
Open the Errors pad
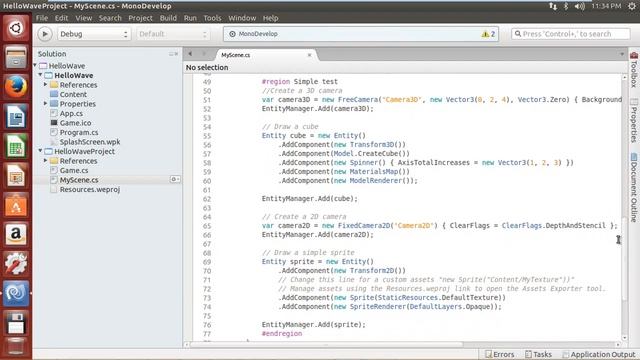pos(500,354)
